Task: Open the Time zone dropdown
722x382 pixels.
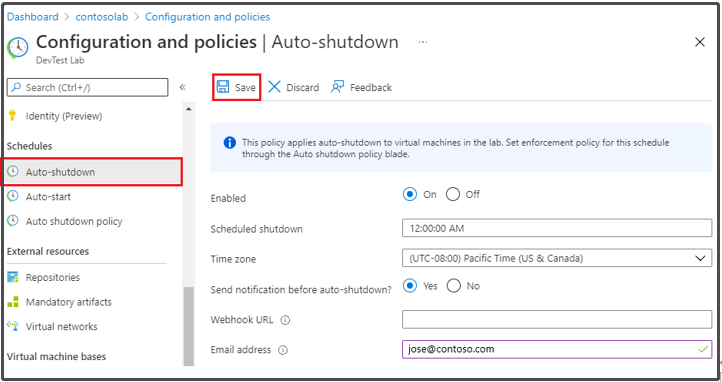Action: [x=557, y=259]
